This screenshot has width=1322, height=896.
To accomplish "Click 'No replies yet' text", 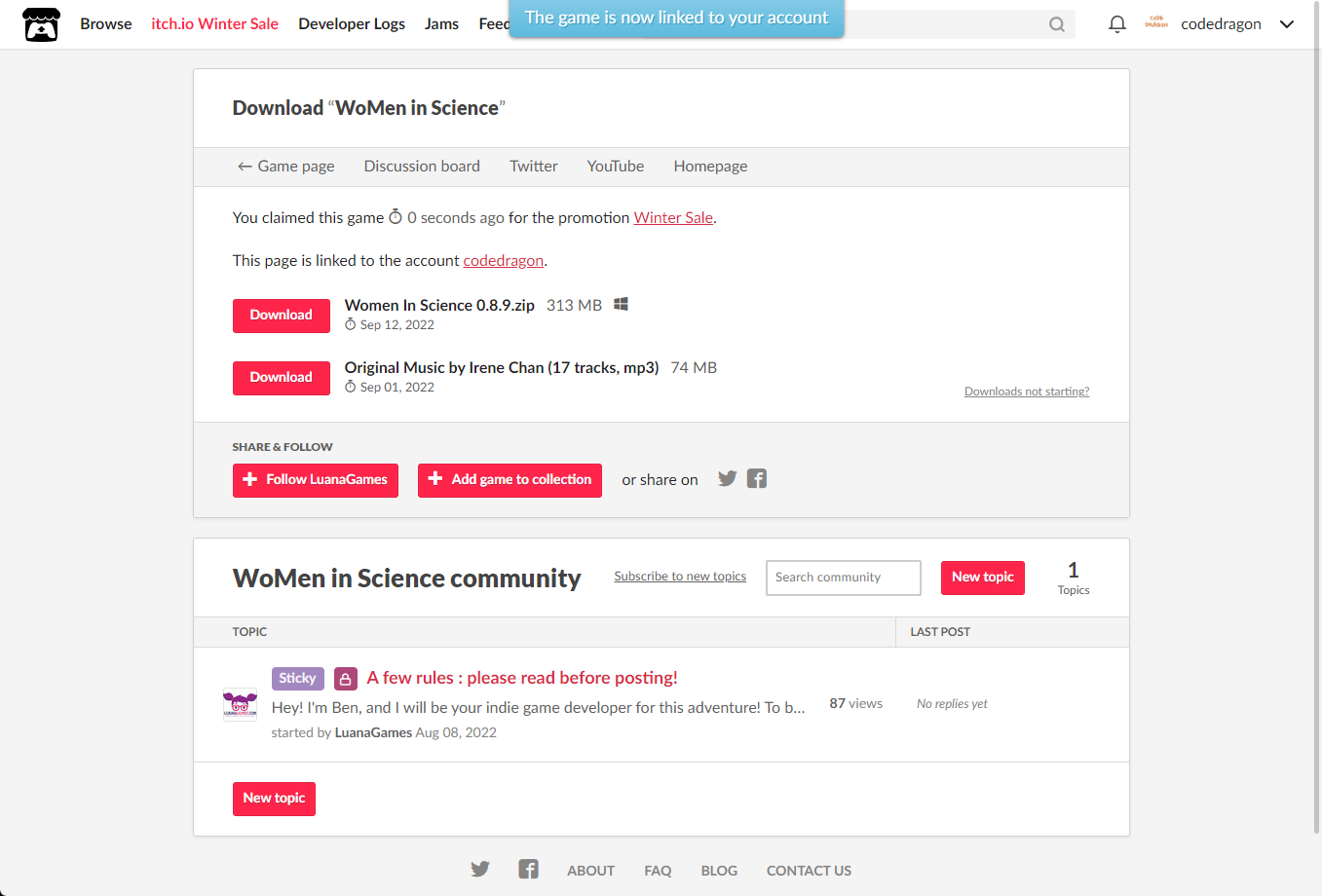I will coord(952,704).
